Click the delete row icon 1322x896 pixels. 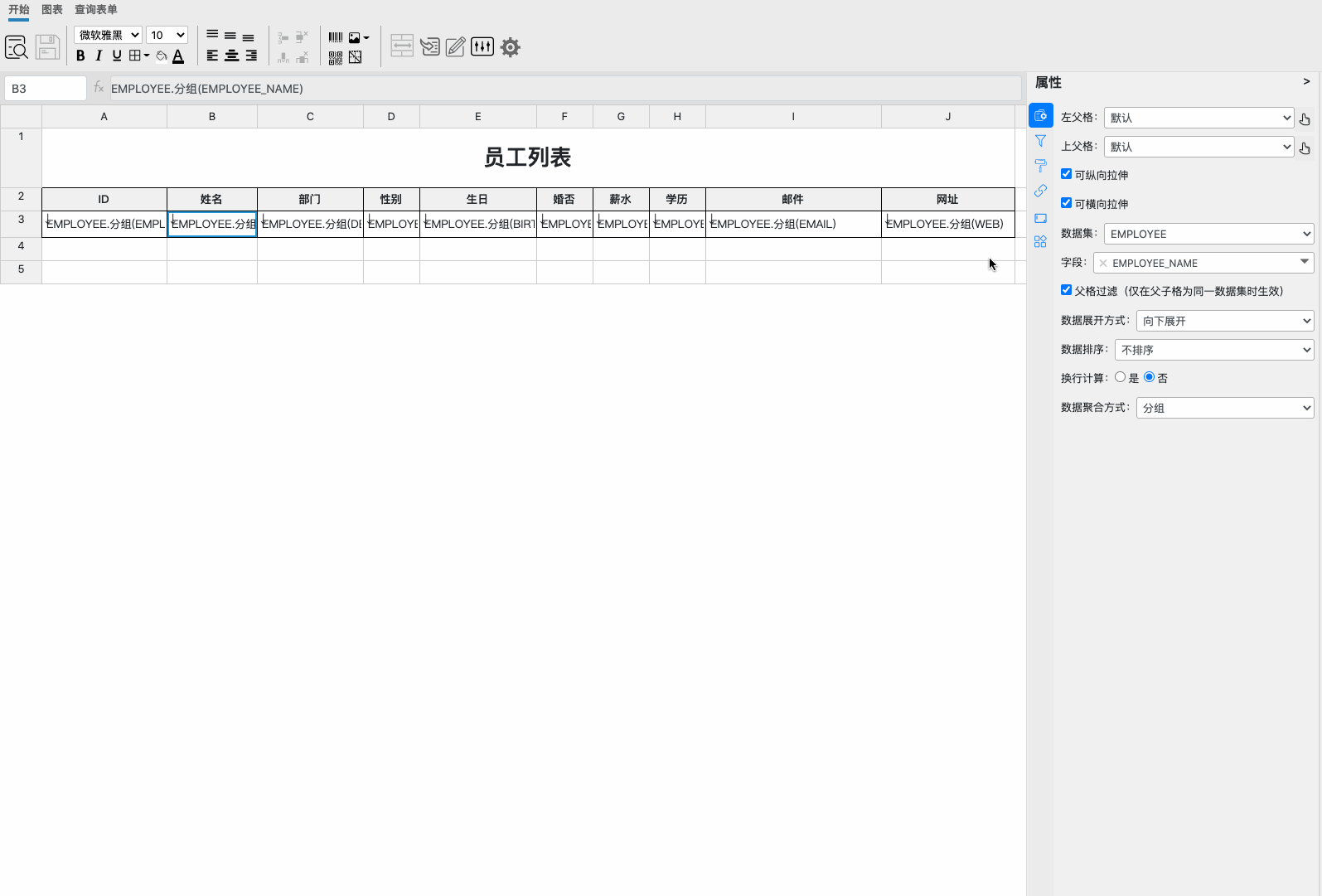(x=302, y=37)
